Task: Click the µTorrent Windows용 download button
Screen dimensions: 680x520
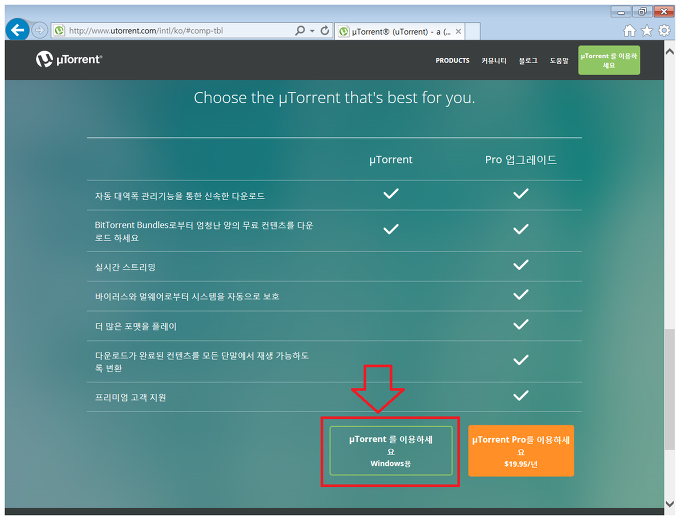Action: (x=391, y=451)
